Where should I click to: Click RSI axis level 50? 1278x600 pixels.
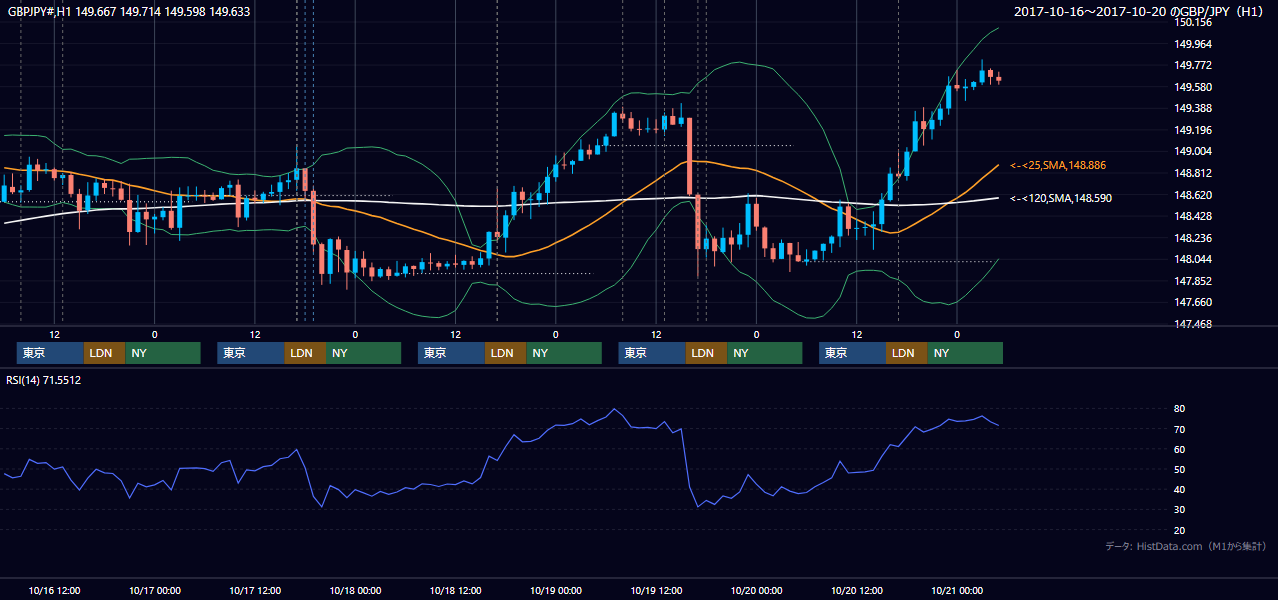[x=1180, y=470]
